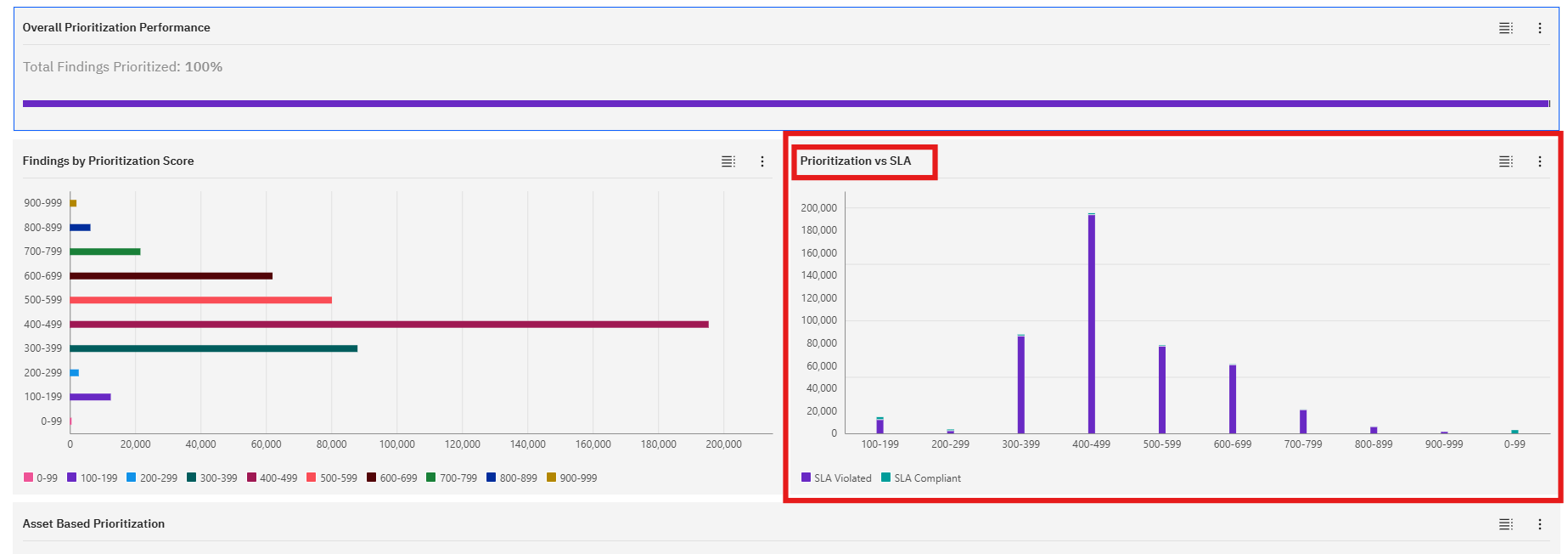Screen dimensions: 1568x554
Task: Click the 600-699 horizontal bar
Action: pyautogui.click(x=171, y=276)
